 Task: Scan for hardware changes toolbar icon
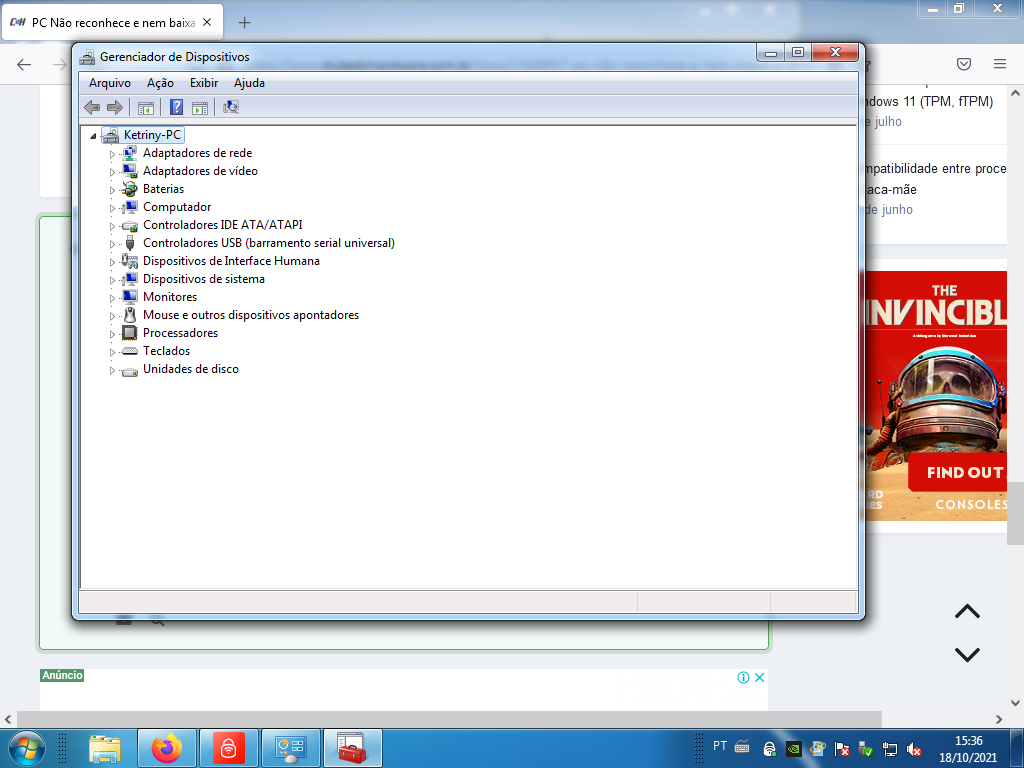tap(231, 107)
